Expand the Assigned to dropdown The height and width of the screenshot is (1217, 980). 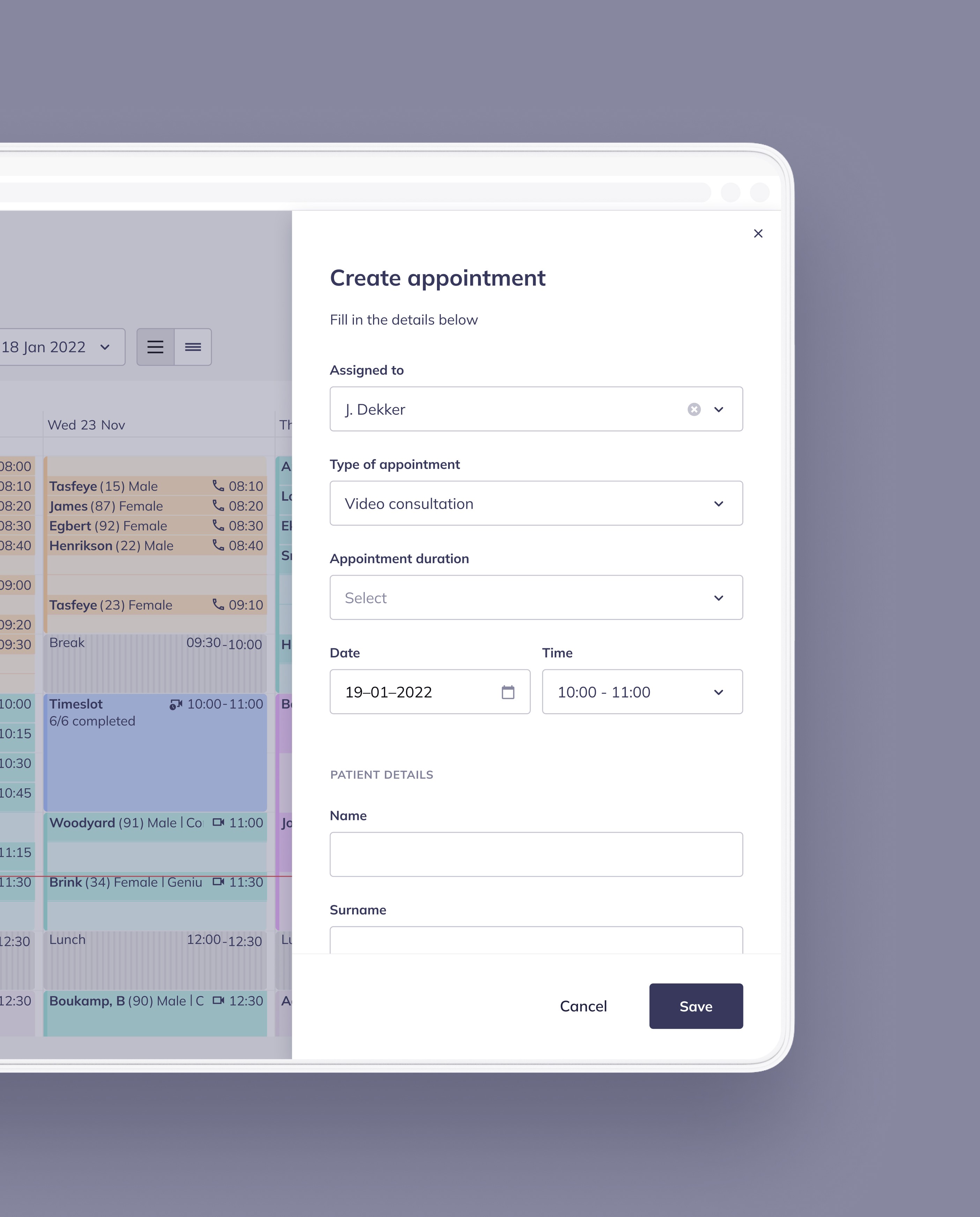click(718, 410)
